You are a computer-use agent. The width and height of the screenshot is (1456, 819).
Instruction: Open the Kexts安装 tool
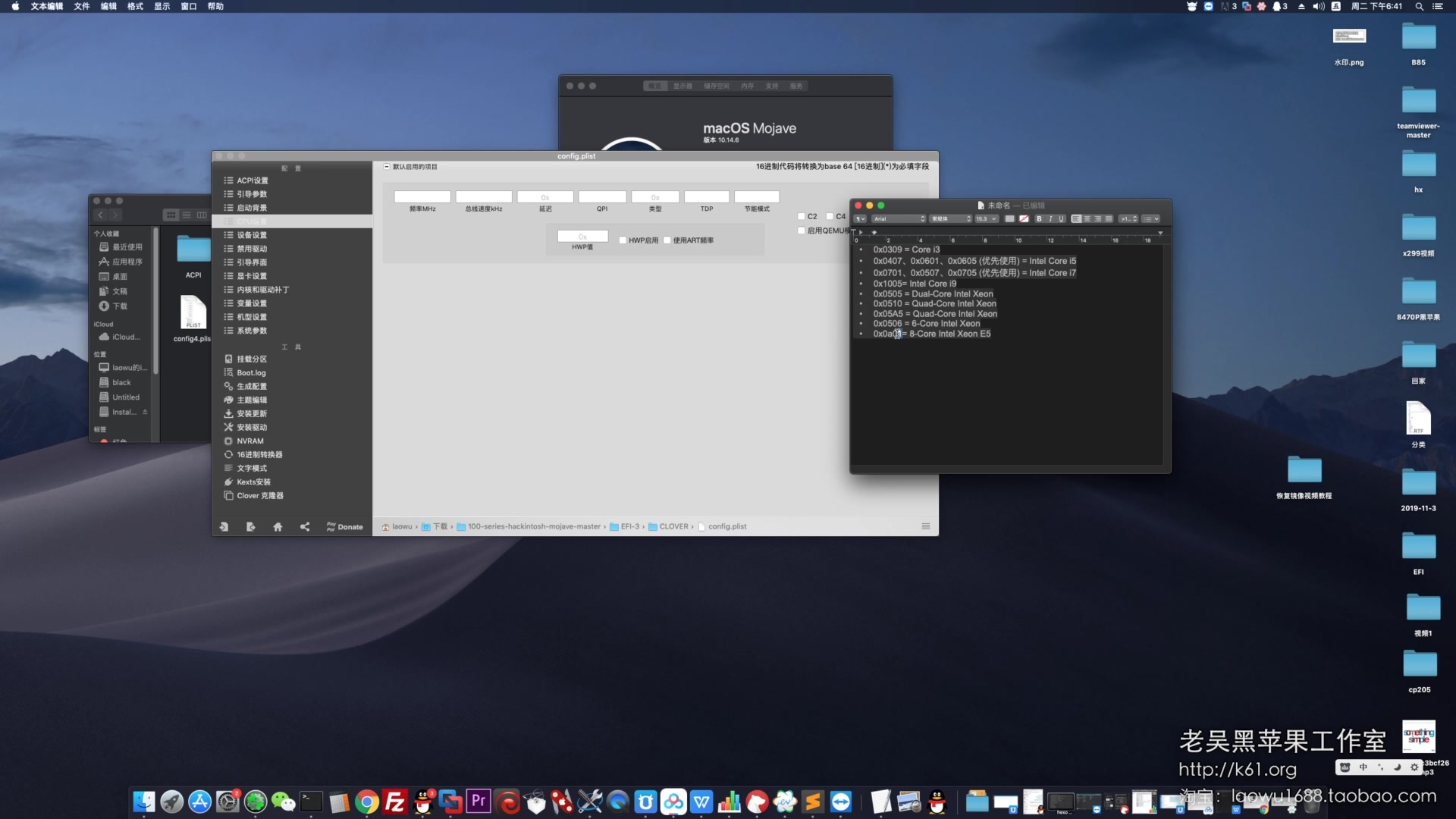point(253,482)
